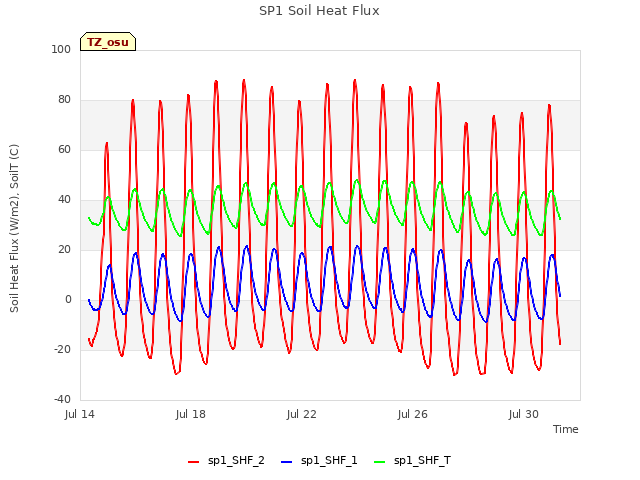Click the 0 y-axis tick label
This screenshot has width=640, height=480.
[68, 300]
